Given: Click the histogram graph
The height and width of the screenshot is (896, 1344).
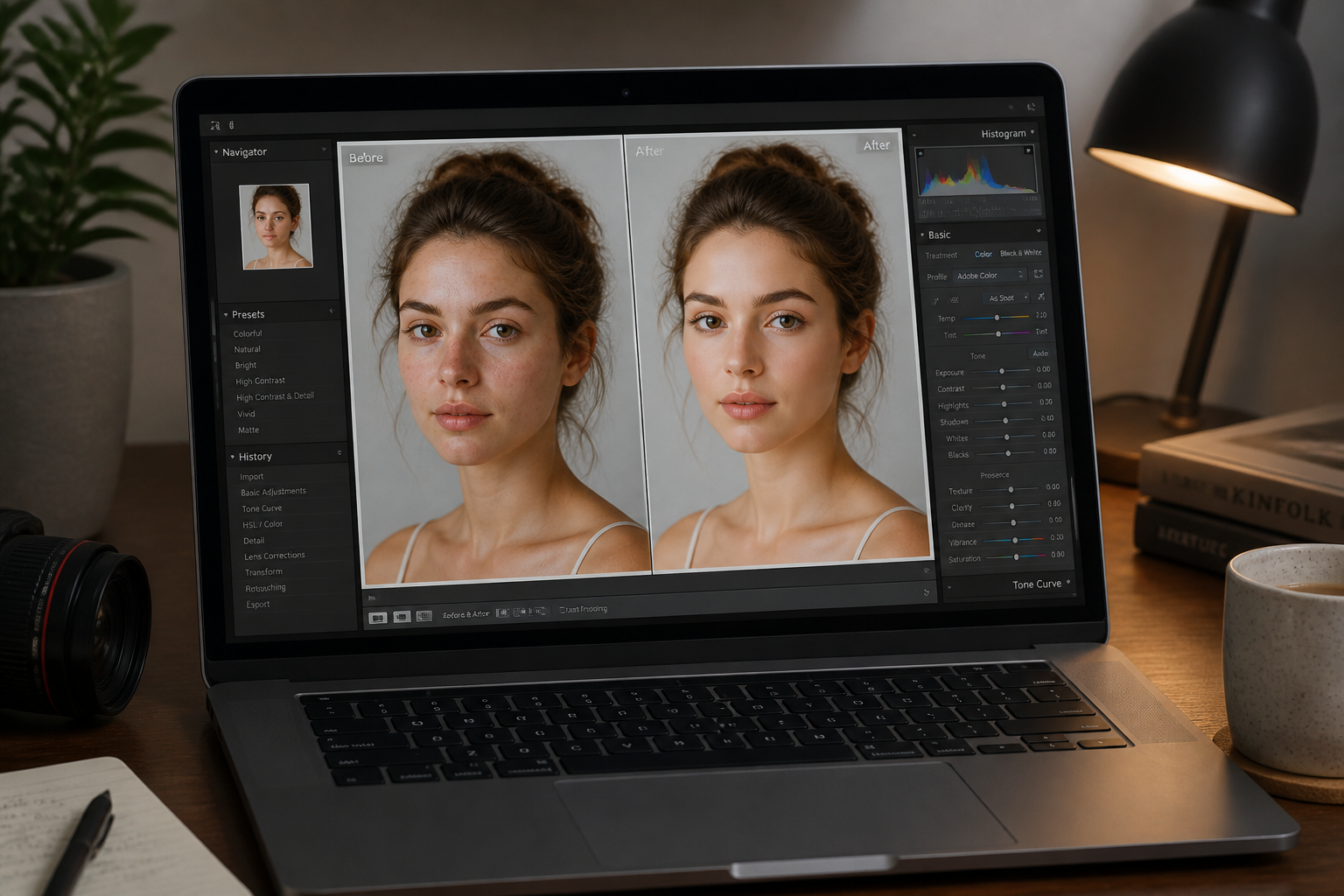Looking at the screenshot, I should coord(976,171).
